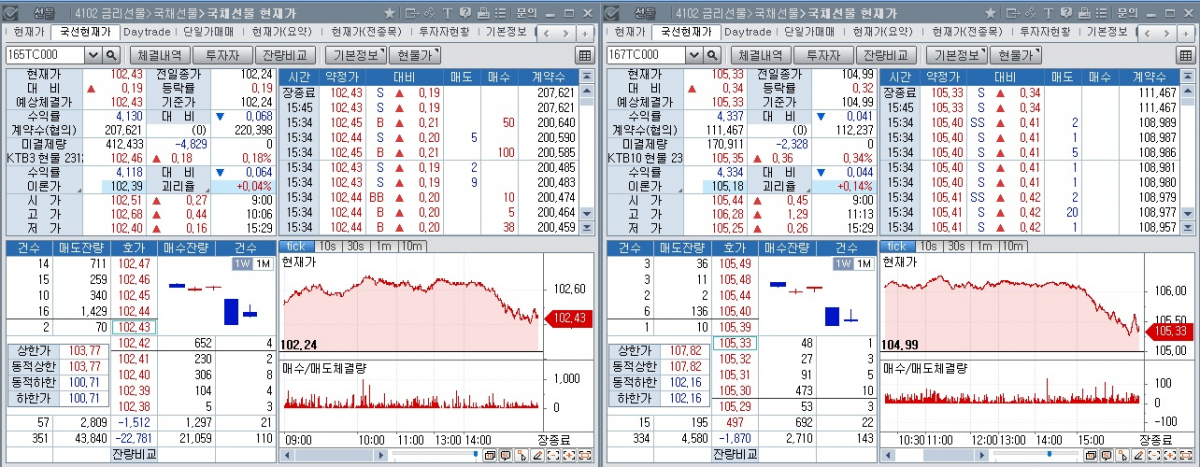Open the 167TC000 symbol code dropdown
1200x467 pixels.
[694, 55]
